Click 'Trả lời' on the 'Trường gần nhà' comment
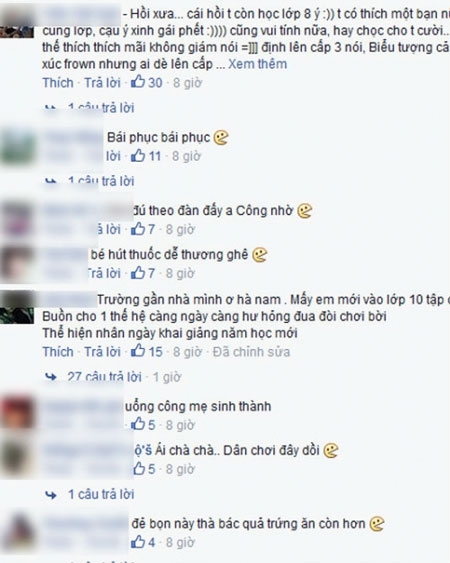Viewport: 450px width, 563px height. click(102, 352)
